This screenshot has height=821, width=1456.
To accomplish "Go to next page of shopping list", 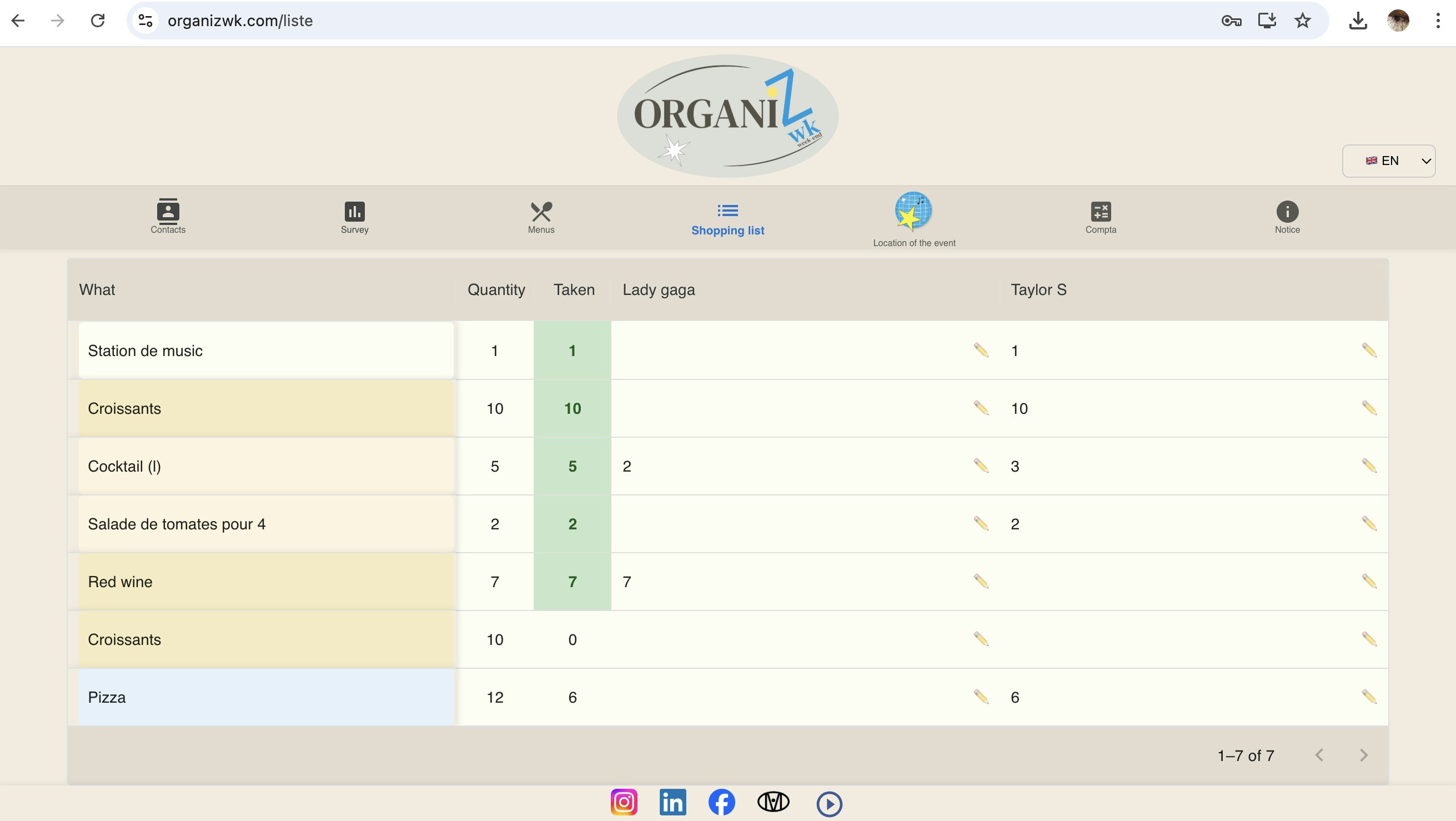I will pyautogui.click(x=1364, y=755).
